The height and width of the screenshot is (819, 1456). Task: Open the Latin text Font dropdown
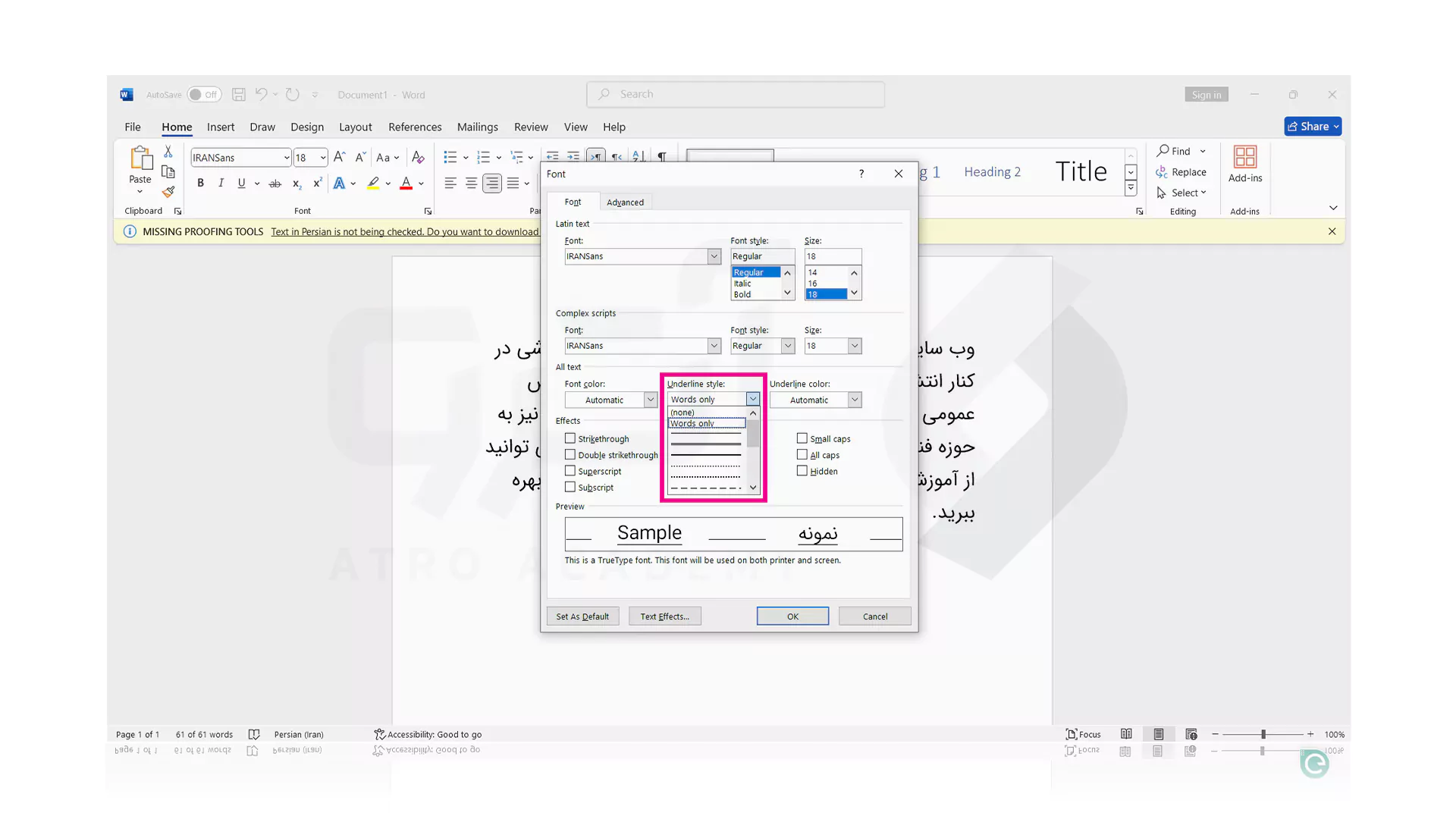714,256
